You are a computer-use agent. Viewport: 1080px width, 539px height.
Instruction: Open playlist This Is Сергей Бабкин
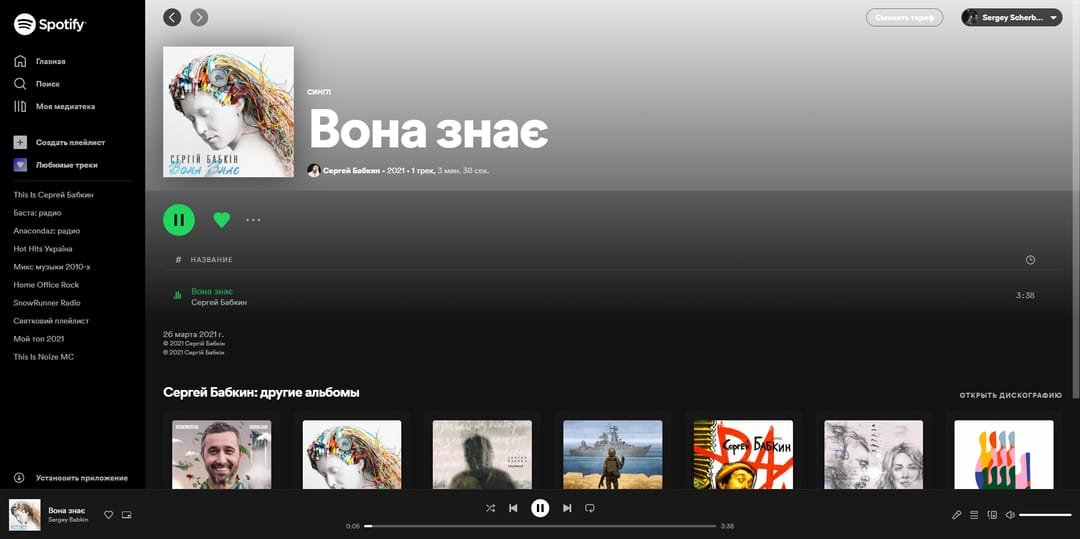(x=54, y=195)
